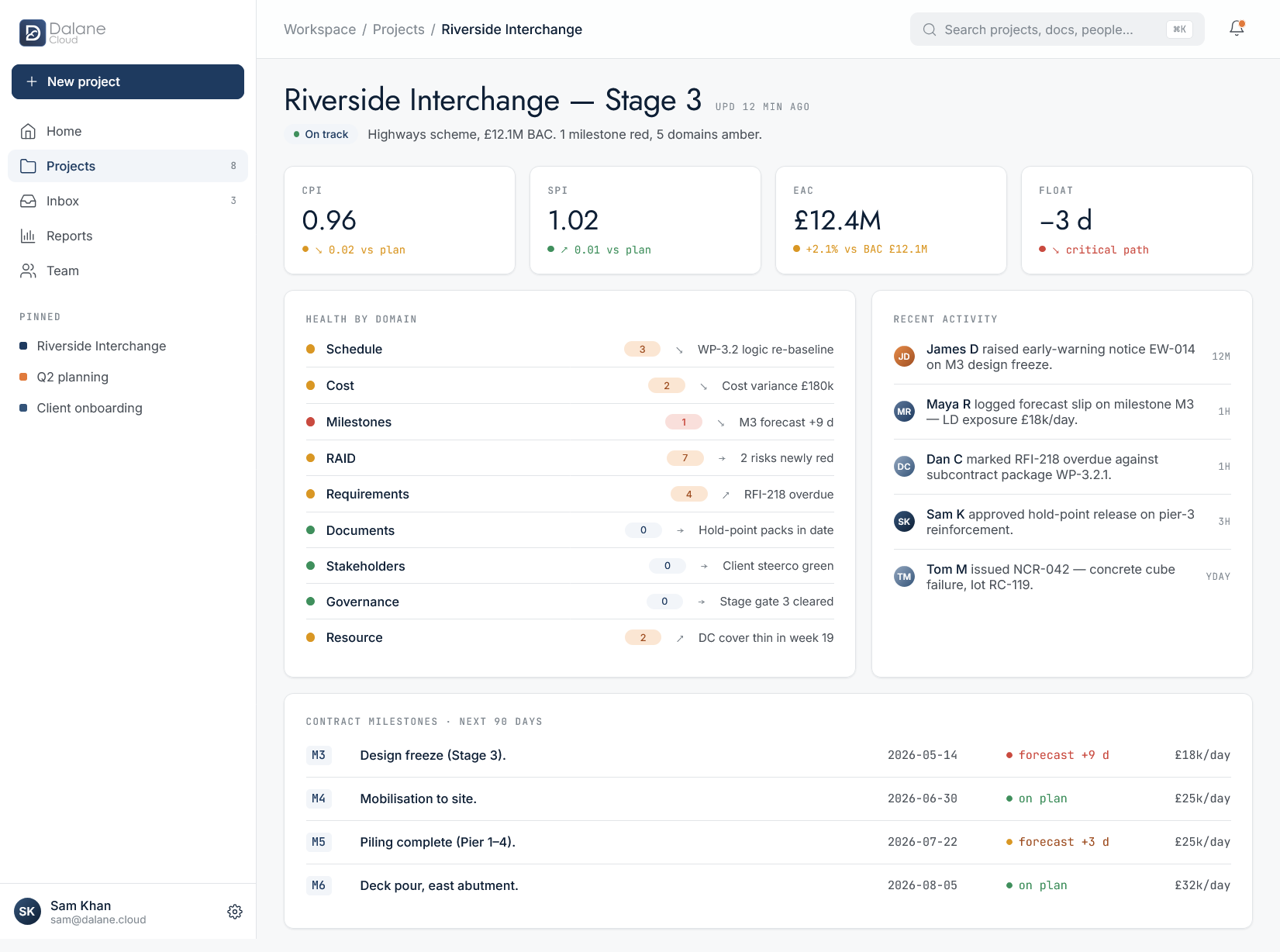Click the On track status pill
Image resolution: width=1280 pixels, height=952 pixels.
(321, 134)
